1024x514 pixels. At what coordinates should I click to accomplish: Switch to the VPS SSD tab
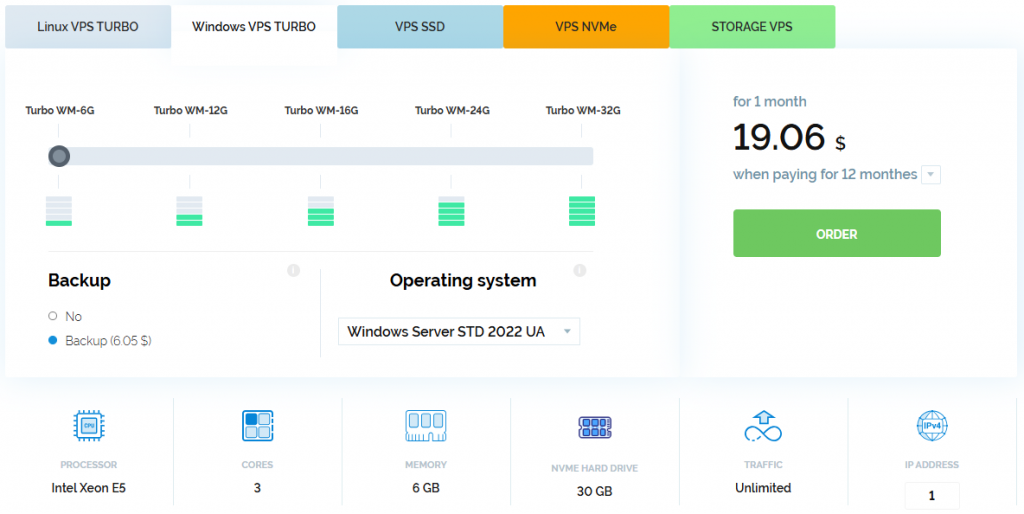coord(420,27)
